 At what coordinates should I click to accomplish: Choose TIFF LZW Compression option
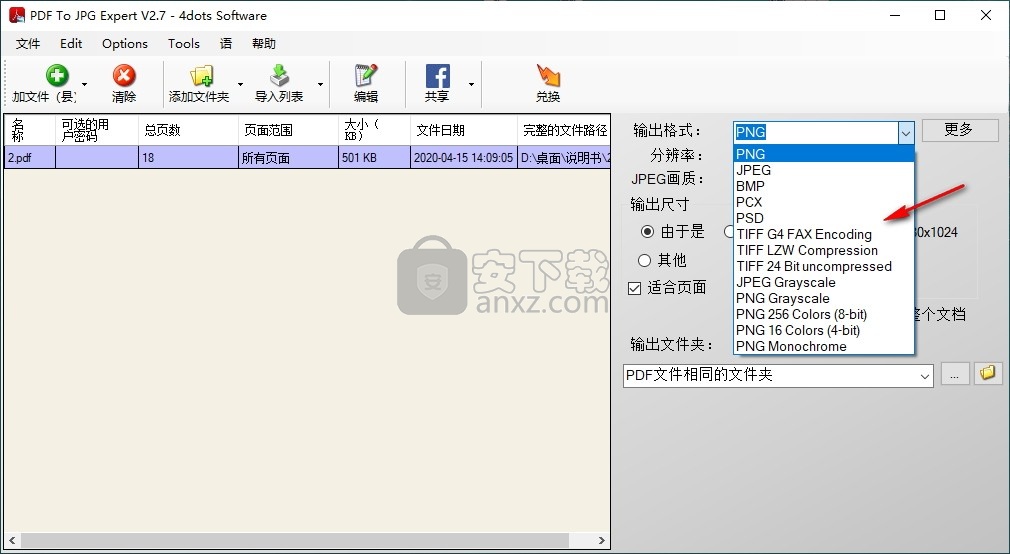click(x=824, y=251)
